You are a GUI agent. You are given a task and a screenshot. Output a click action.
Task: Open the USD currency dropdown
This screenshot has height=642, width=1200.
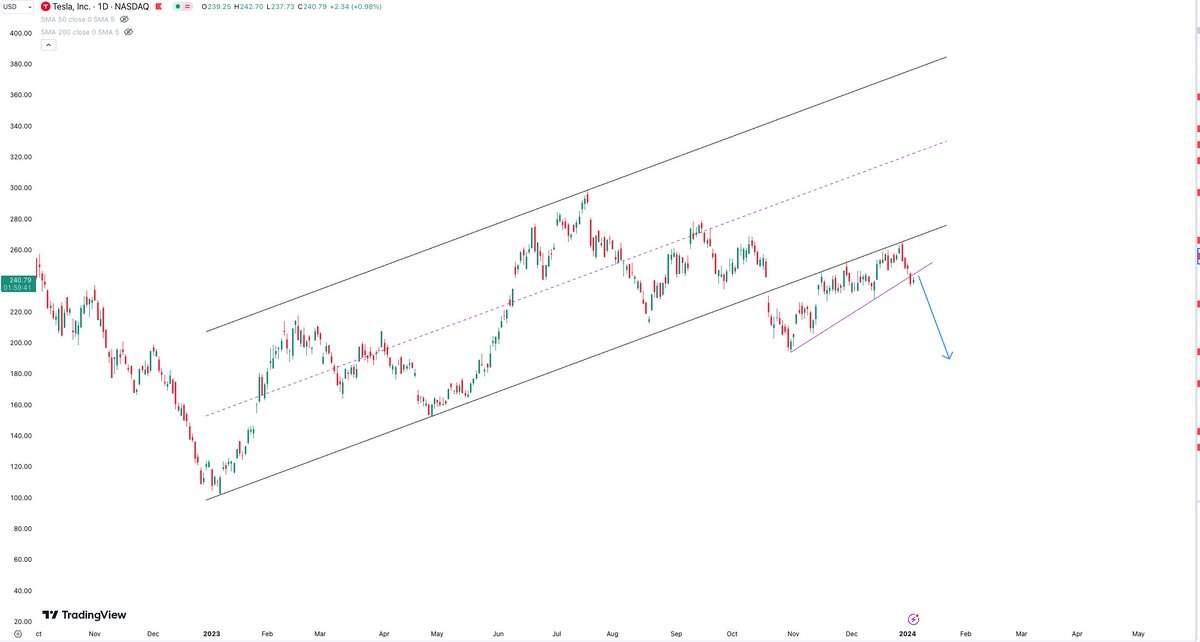[17, 6]
